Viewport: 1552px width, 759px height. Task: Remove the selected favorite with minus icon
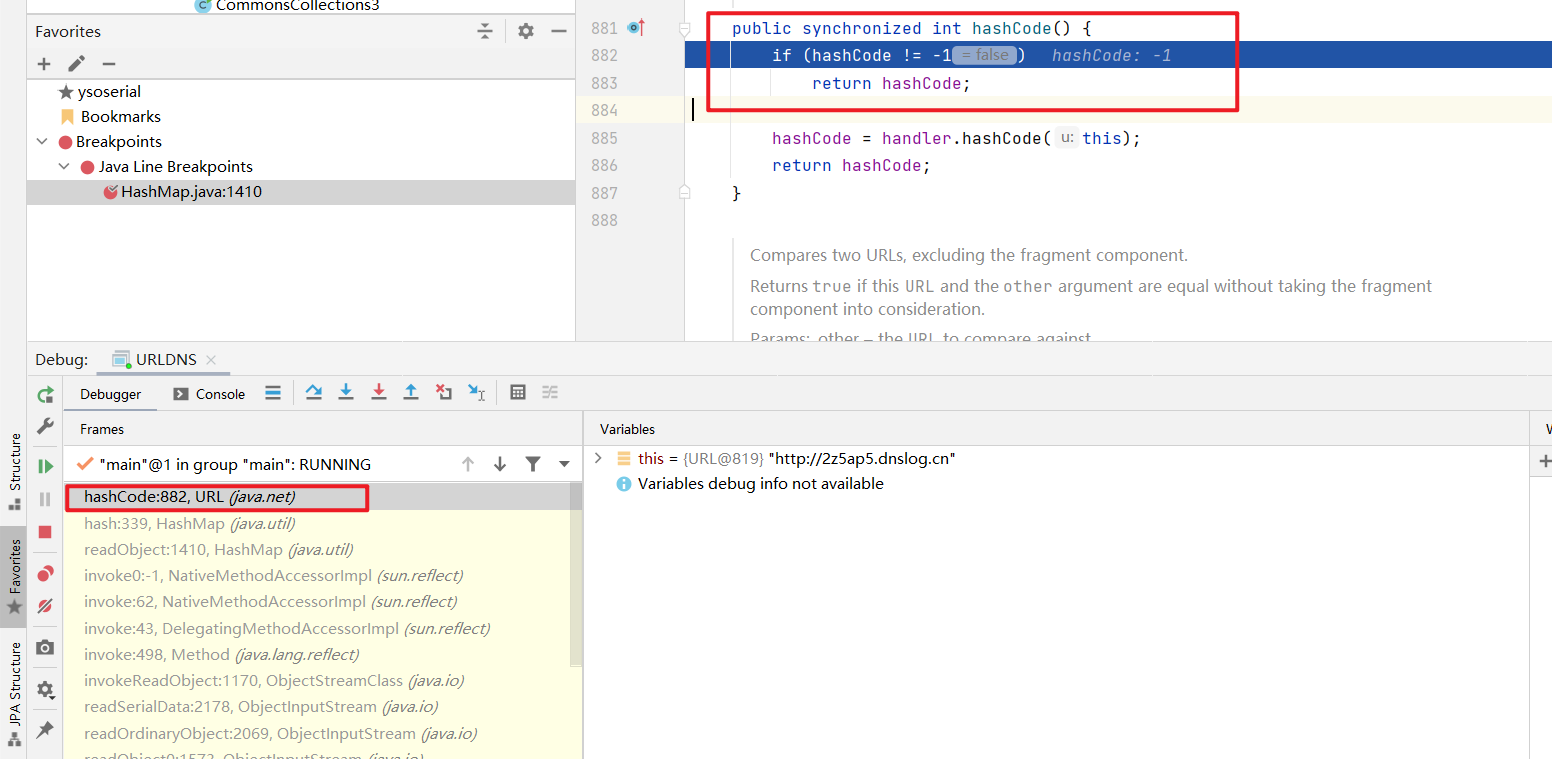tap(109, 64)
